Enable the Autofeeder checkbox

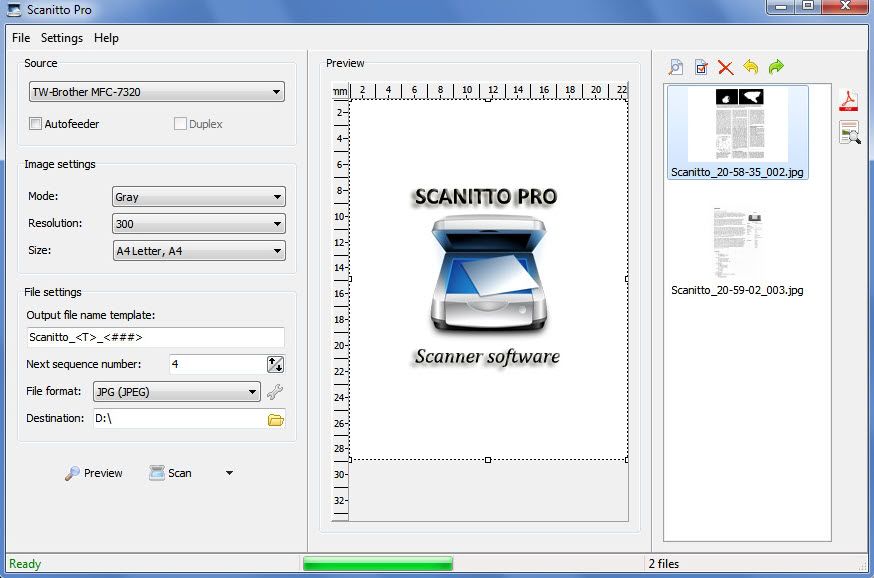point(36,124)
